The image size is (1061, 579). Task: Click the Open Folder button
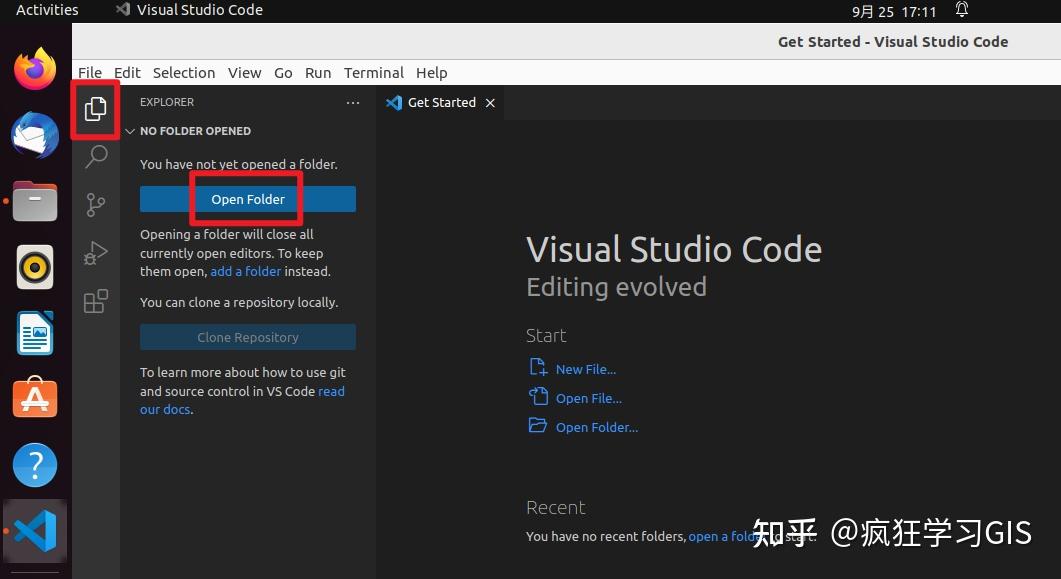(x=247, y=199)
